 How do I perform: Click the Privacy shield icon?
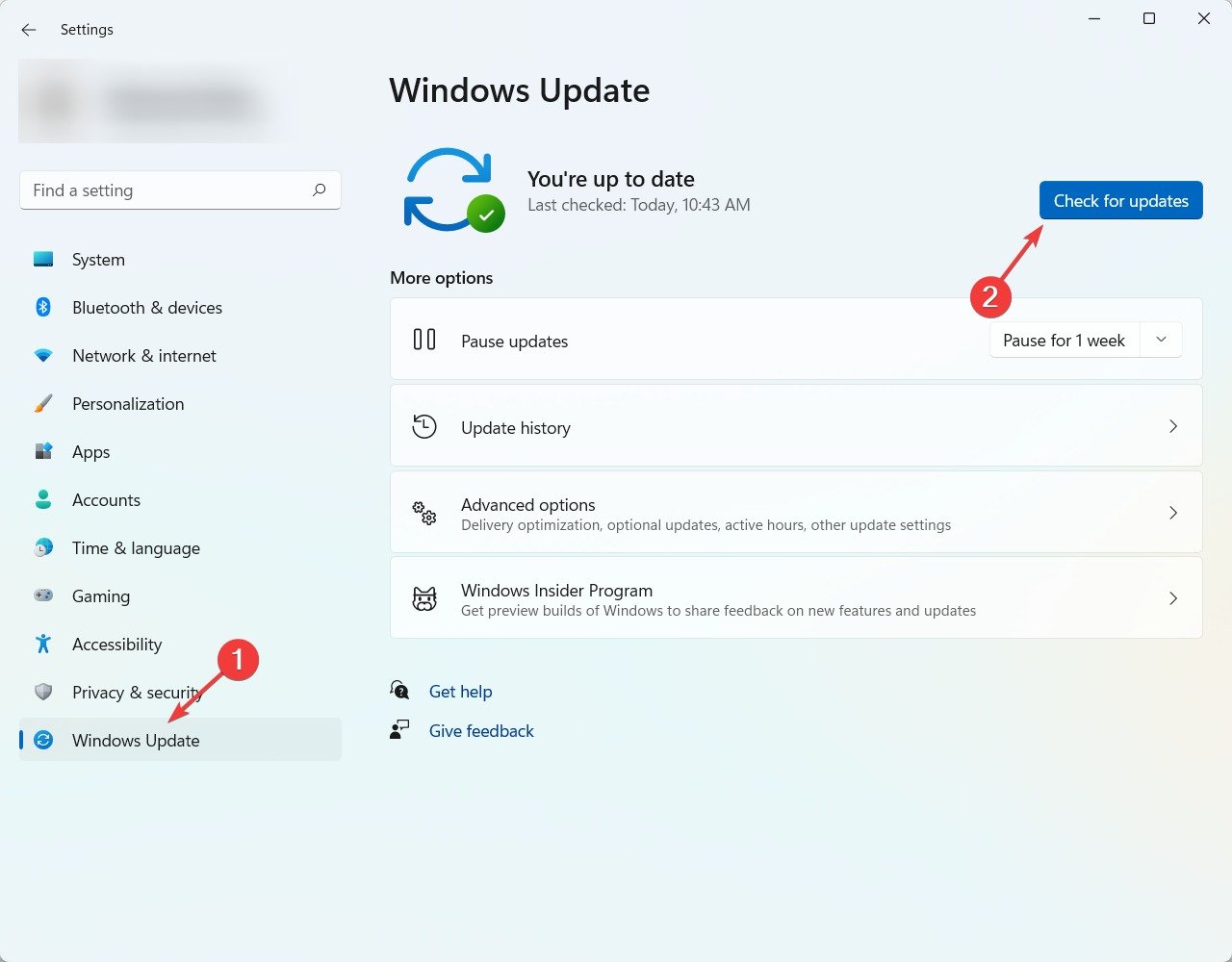pyautogui.click(x=43, y=693)
